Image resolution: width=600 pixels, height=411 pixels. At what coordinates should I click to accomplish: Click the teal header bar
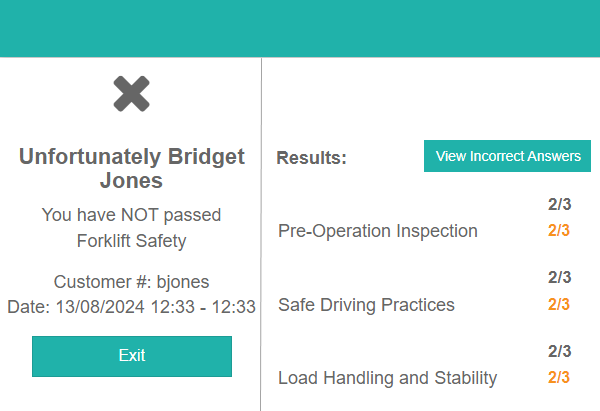coord(300,28)
